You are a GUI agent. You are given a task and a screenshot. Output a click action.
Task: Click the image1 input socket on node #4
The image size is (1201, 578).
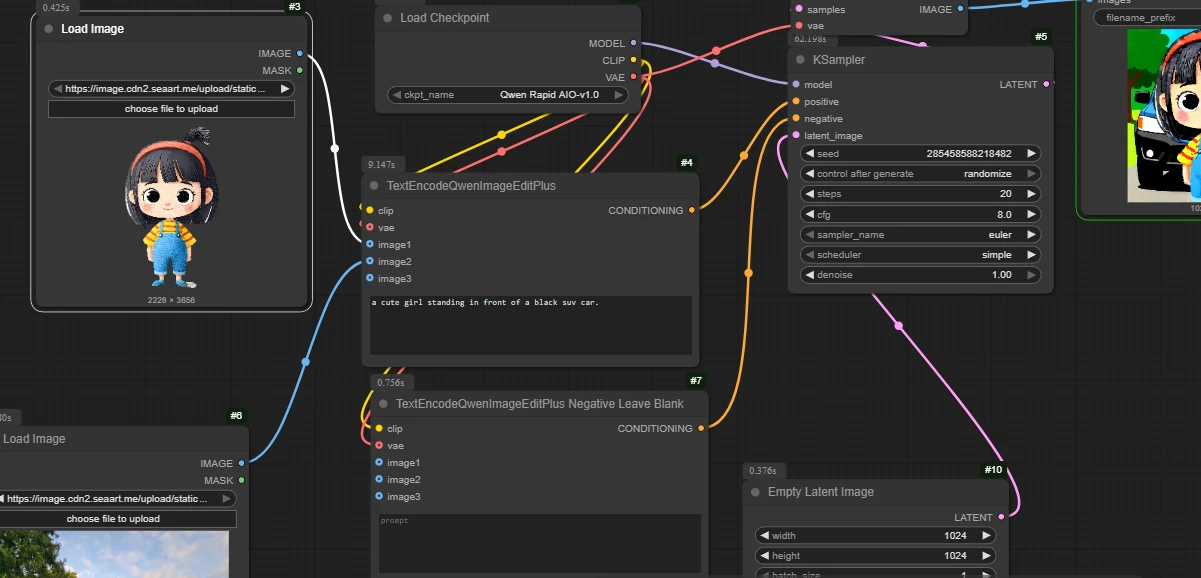click(370, 245)
